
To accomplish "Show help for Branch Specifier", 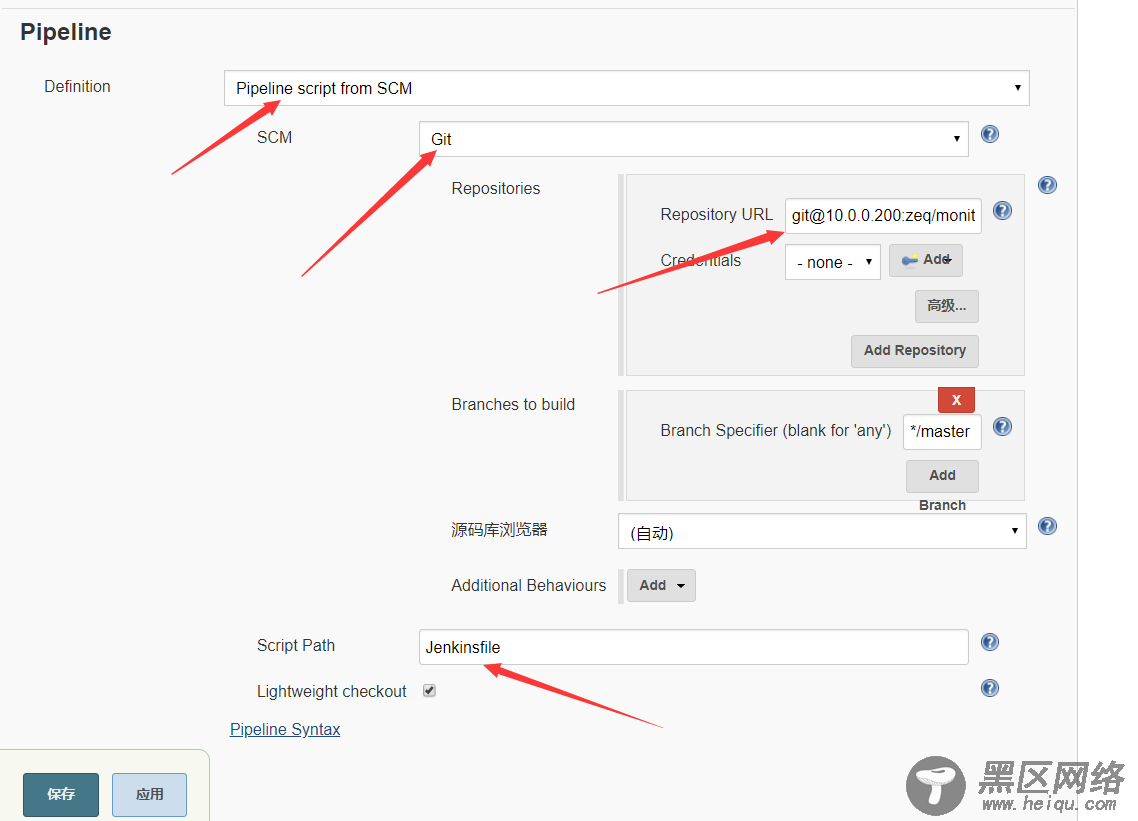I will pyautogui.click(x=1002, y=426).
